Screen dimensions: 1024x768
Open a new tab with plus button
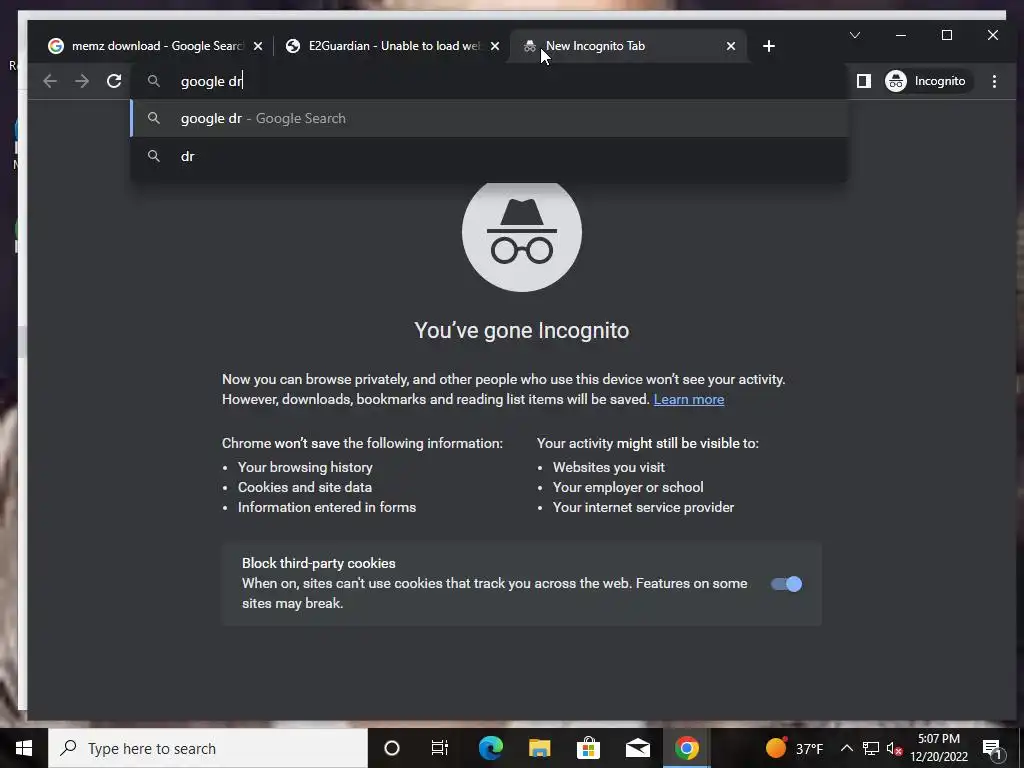(x=769, y=46)
